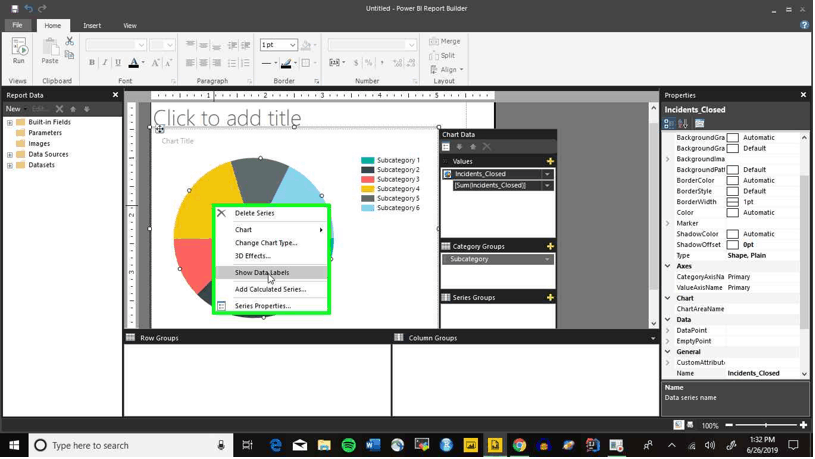Switch to the View ribbon tab
Image resolution: width=815 pixels, height=459 pixels.
point(130,25)
